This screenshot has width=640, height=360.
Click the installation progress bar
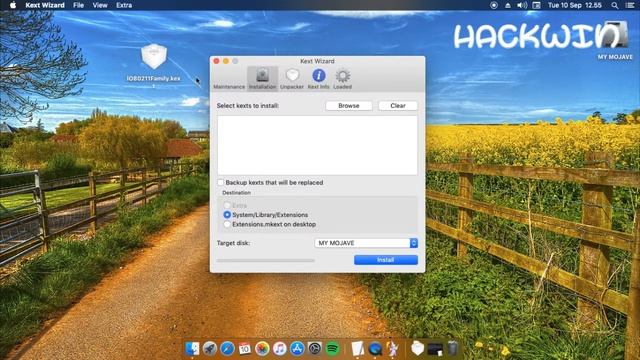(x=266, y=260)
